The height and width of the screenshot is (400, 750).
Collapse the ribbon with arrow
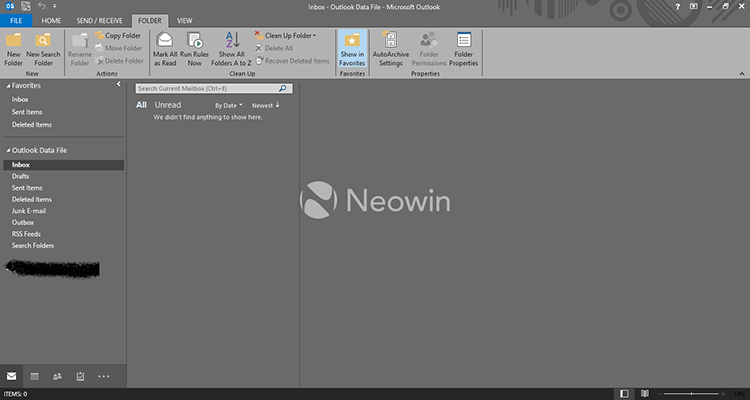click(742, 74)
